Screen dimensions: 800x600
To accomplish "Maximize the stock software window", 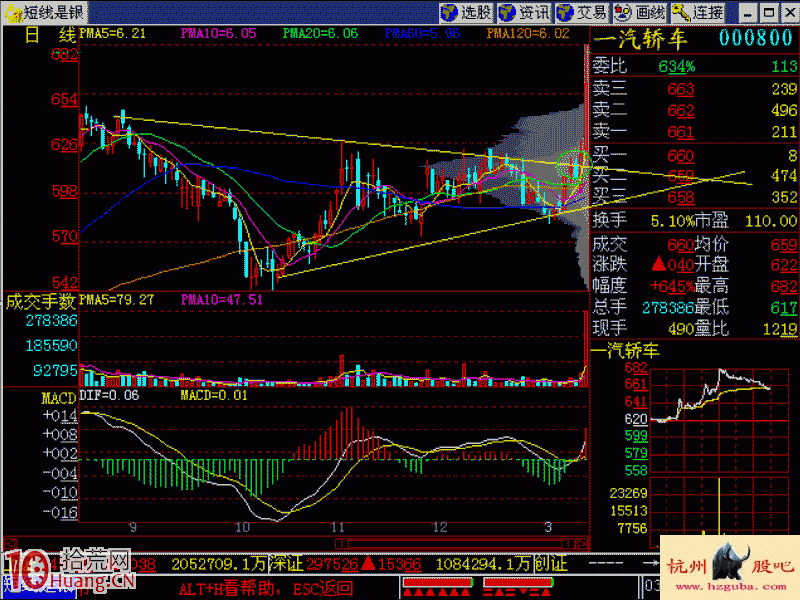I will coord(769,12).
